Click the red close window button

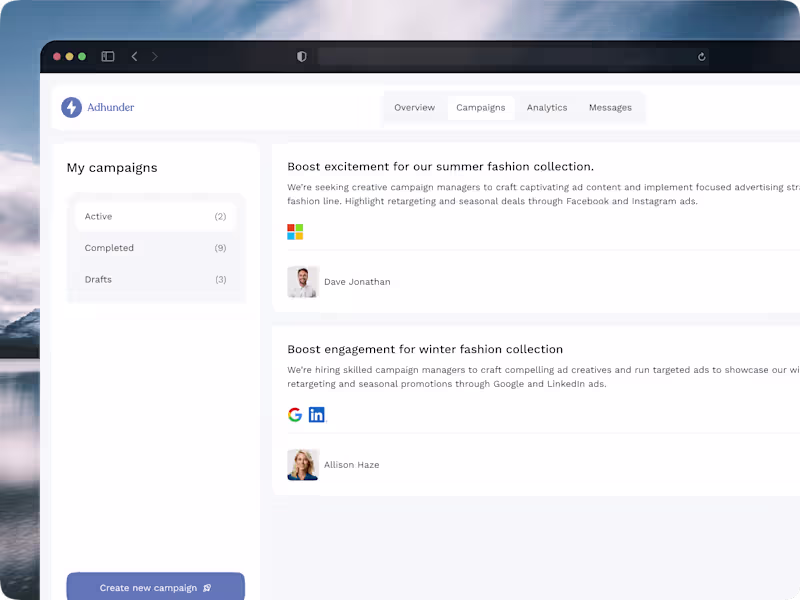(57, 56)
